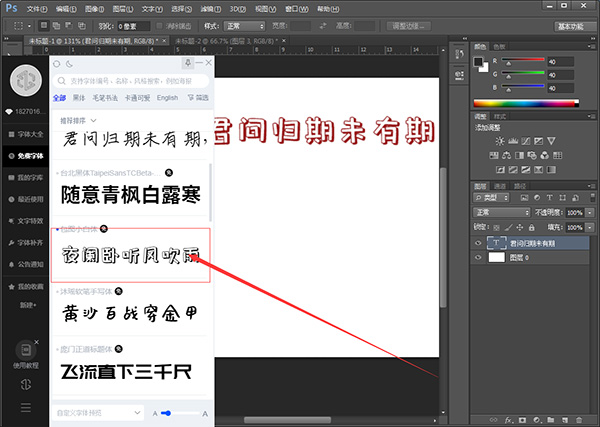The width and height of the screenshot is (600, 427).
Task: Hide the 图层 0 layer
Action: click(479, 257)
